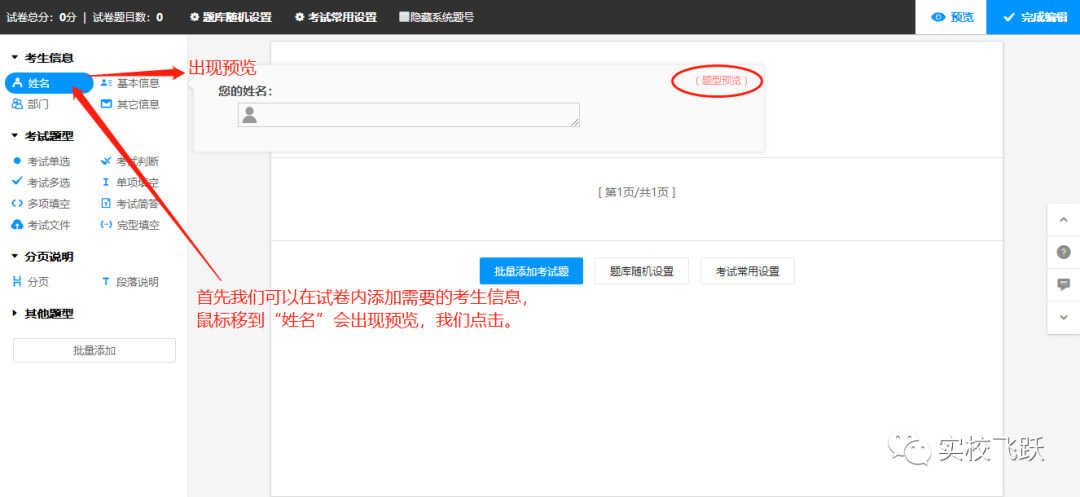The image size is (1080, 497).
Task: Insert a 段落说明 paragraph description
Action: click(x=130, y=282)
